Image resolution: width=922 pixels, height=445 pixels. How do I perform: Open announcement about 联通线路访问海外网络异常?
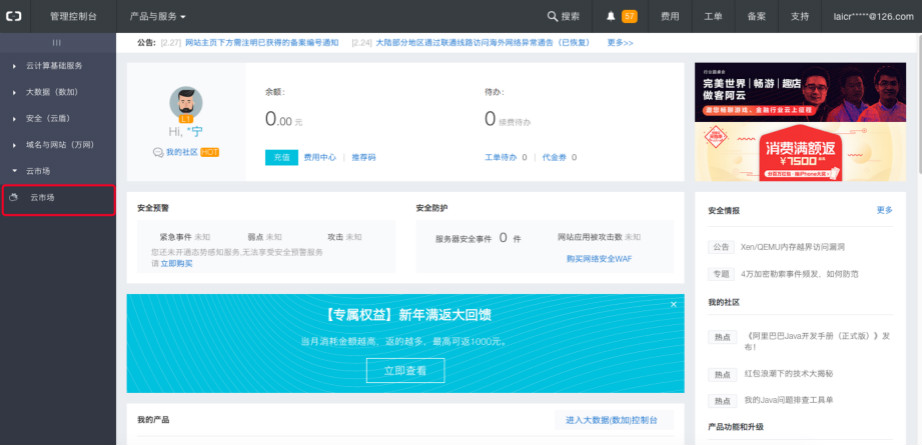(x=483, y=43)
